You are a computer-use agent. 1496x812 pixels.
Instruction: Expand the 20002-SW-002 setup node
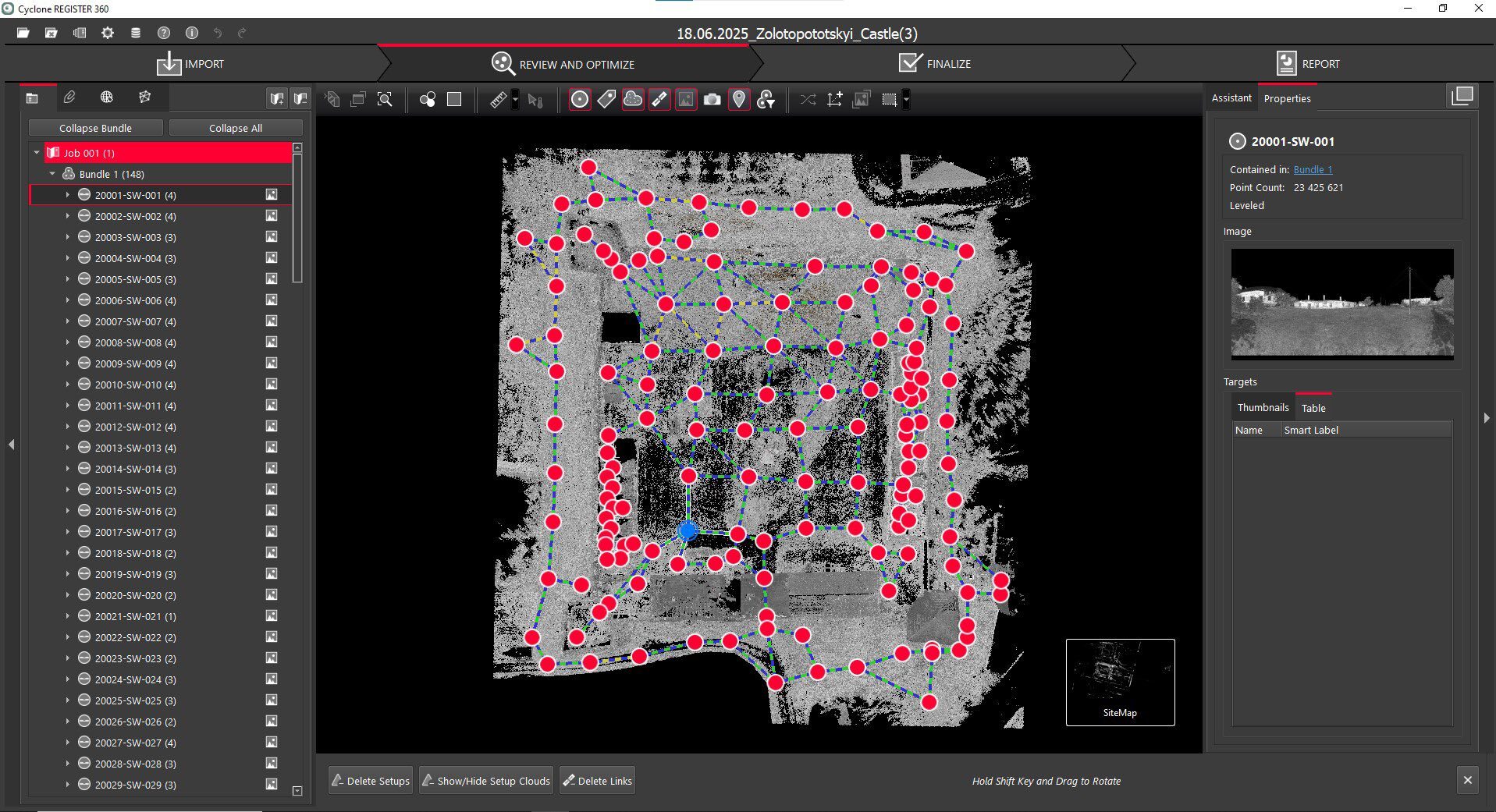coord(67,216)
